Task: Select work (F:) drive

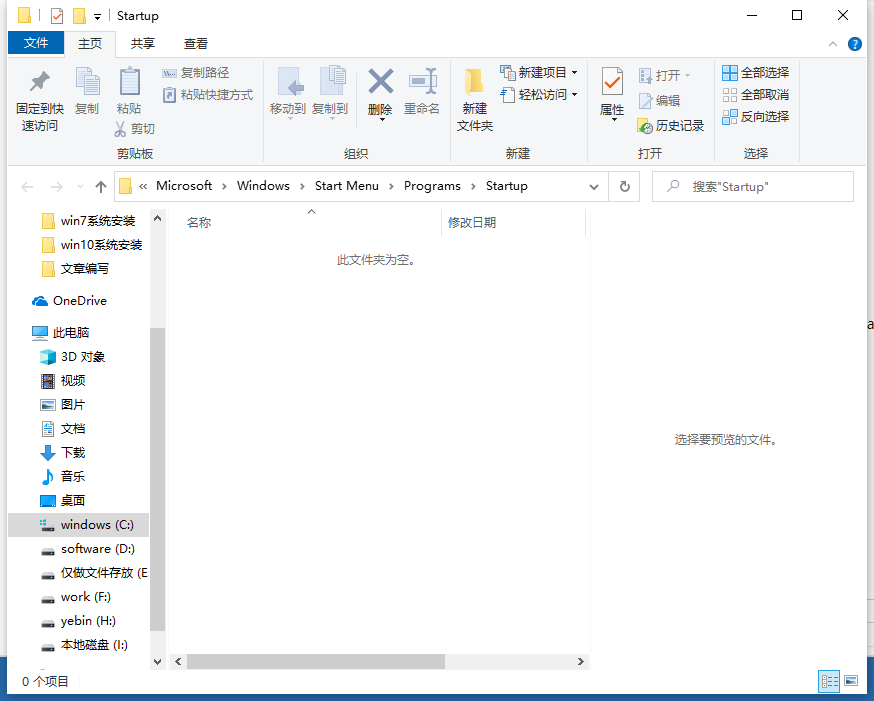Action: (x=76, y=597)
